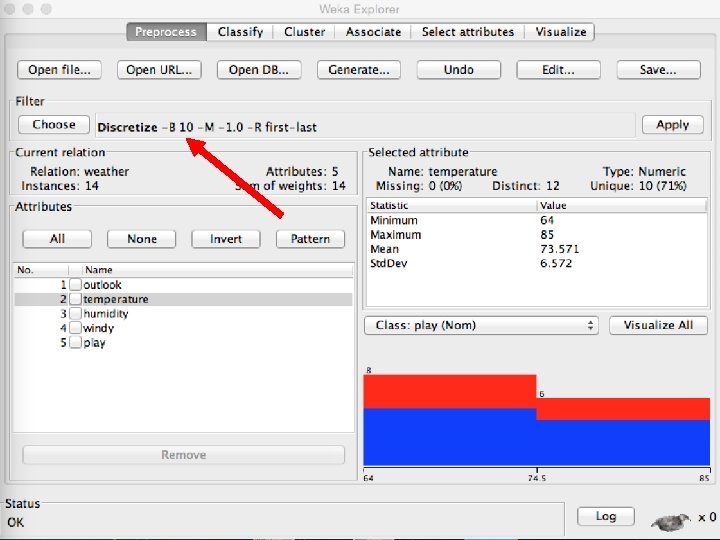
Task: Deselect attributes with None button
Action: (x=141, y=239)
